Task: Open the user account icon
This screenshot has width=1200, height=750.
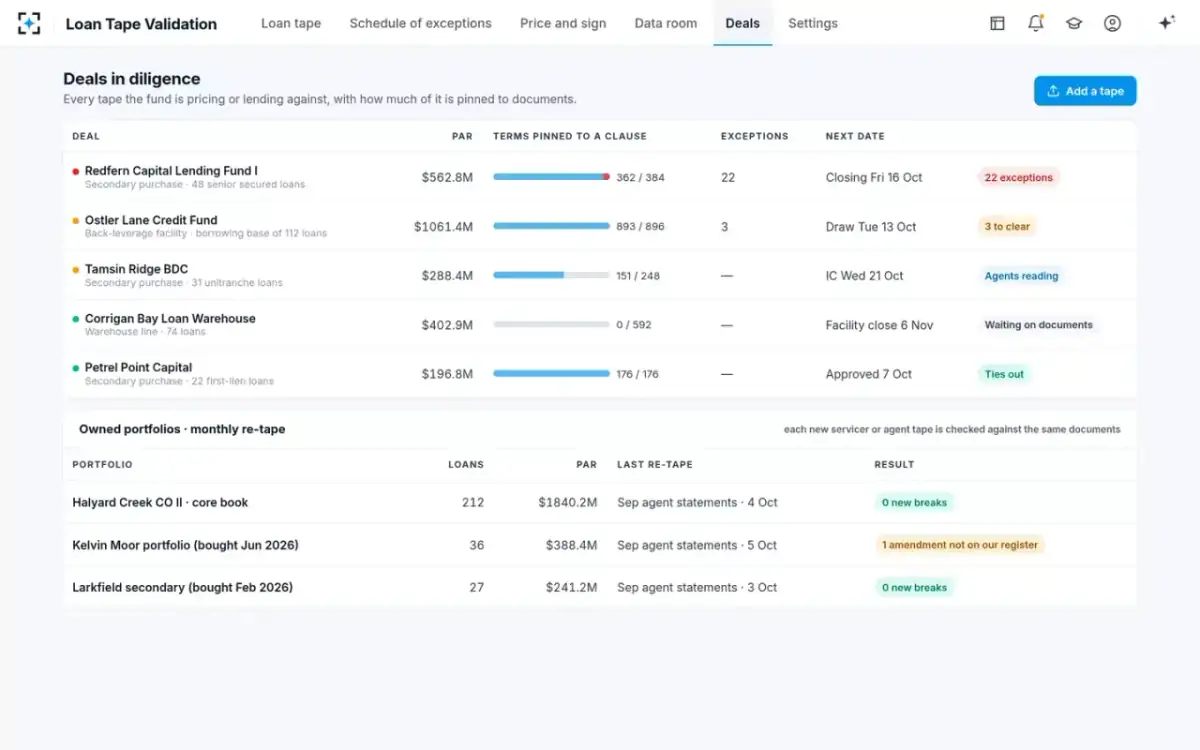Action: click(1112, 23)
